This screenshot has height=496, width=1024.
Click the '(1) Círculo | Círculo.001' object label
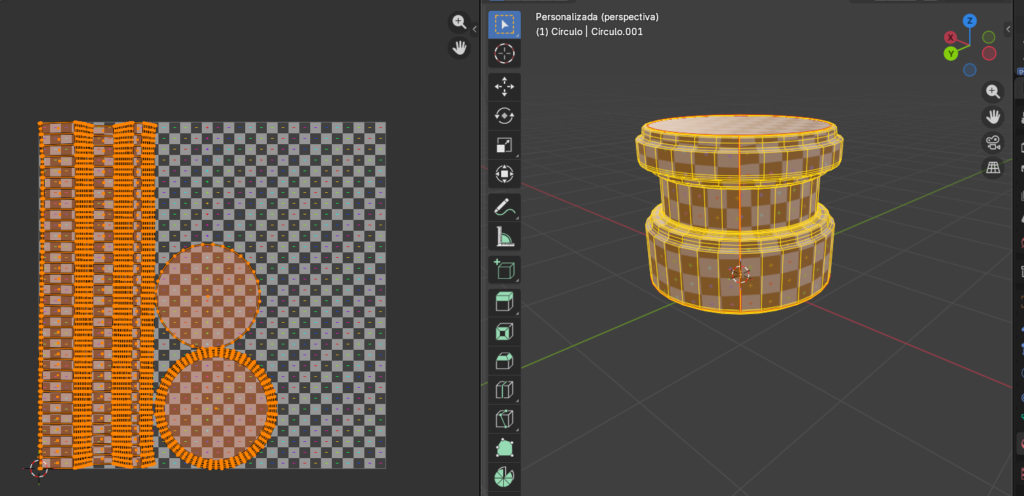(x=589, y=31)
